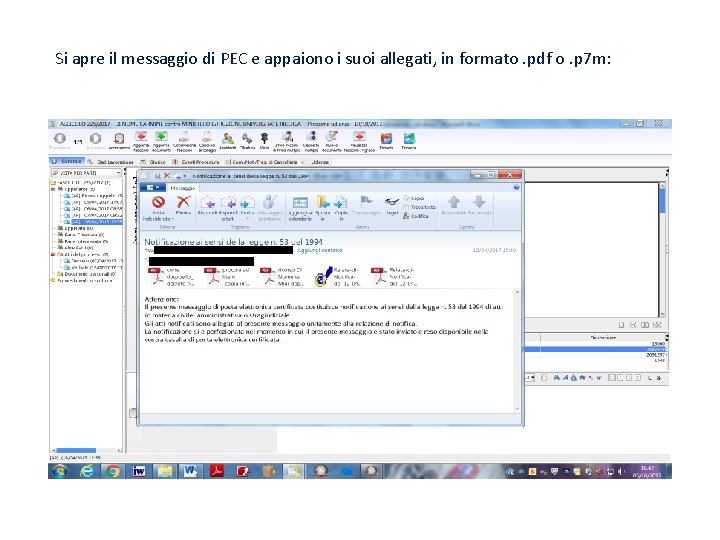Open the Vista per parti dropdown
Image resolution: width=720 pixels, height=540 pixels.
point(87,173)
